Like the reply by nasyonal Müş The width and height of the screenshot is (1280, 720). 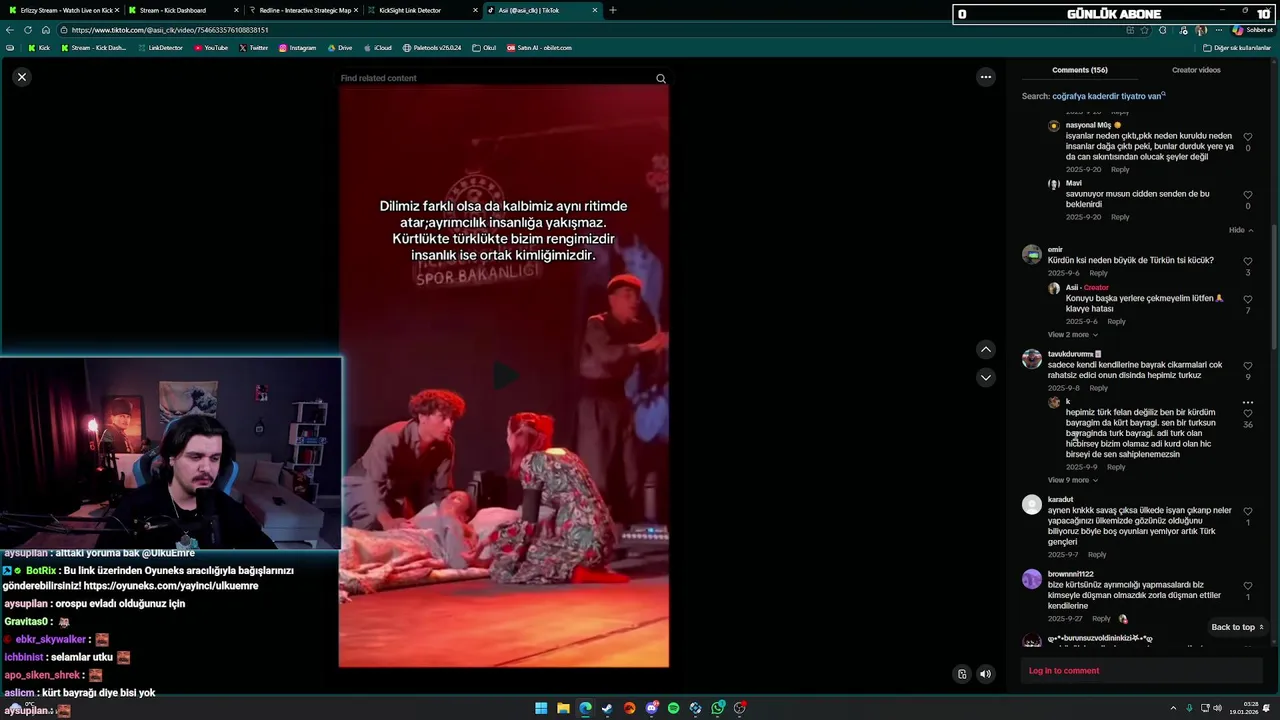1247,137
